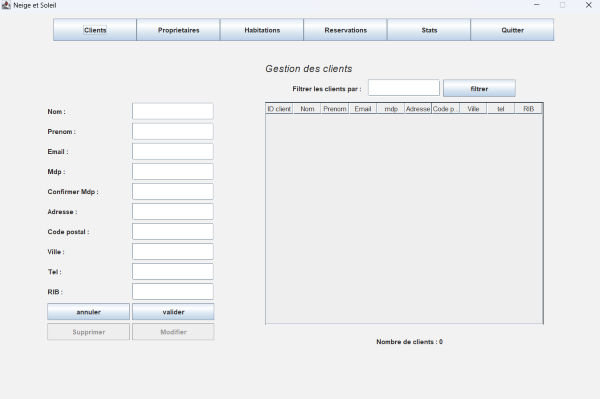Select the Nom table column header
The width and height of the screenshot is (600, 399).
point(307,109)
